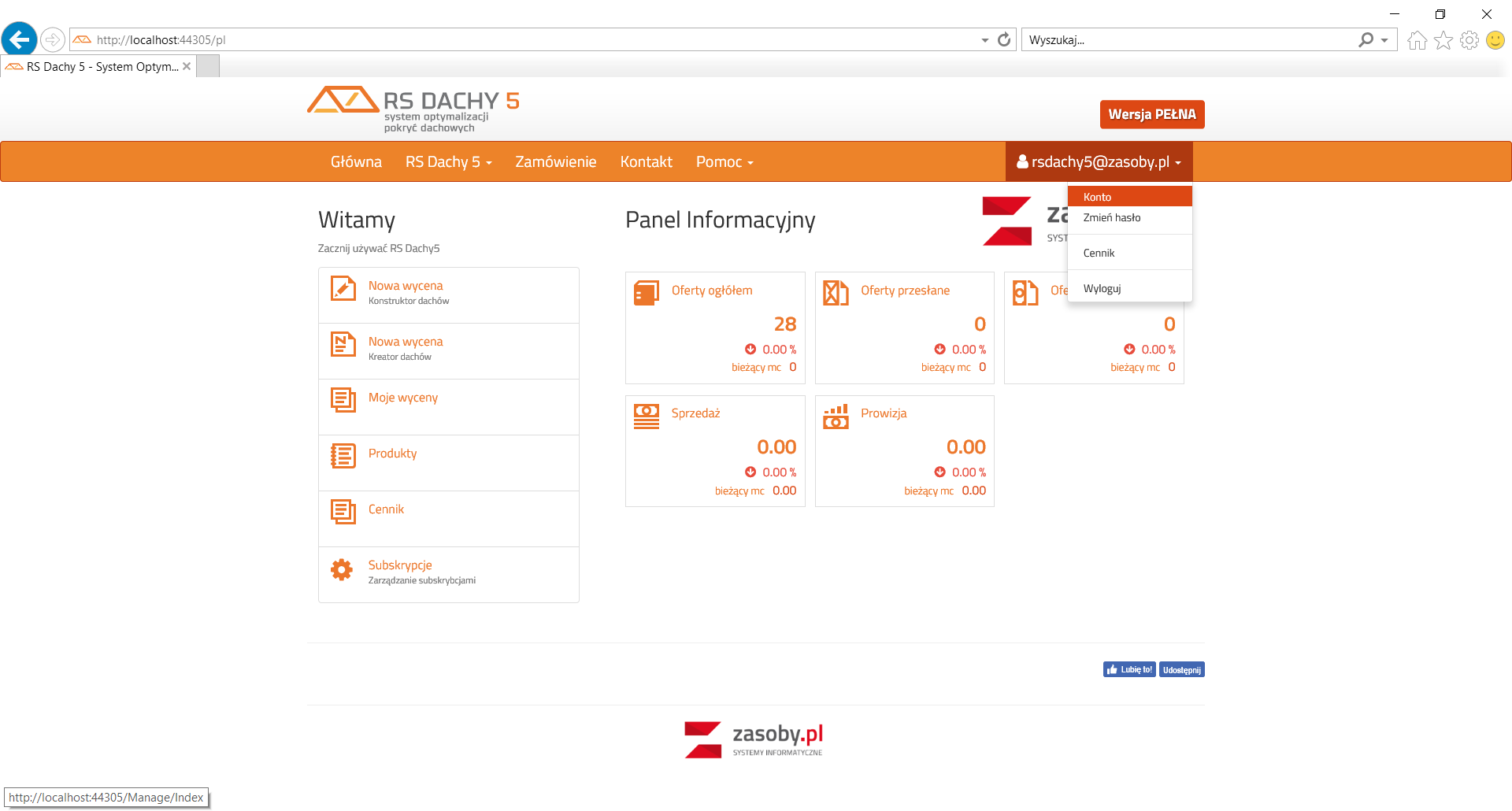Expand the Pomoc dropdown menu
Screen dimensions: 1512x811
pos(724,162)
